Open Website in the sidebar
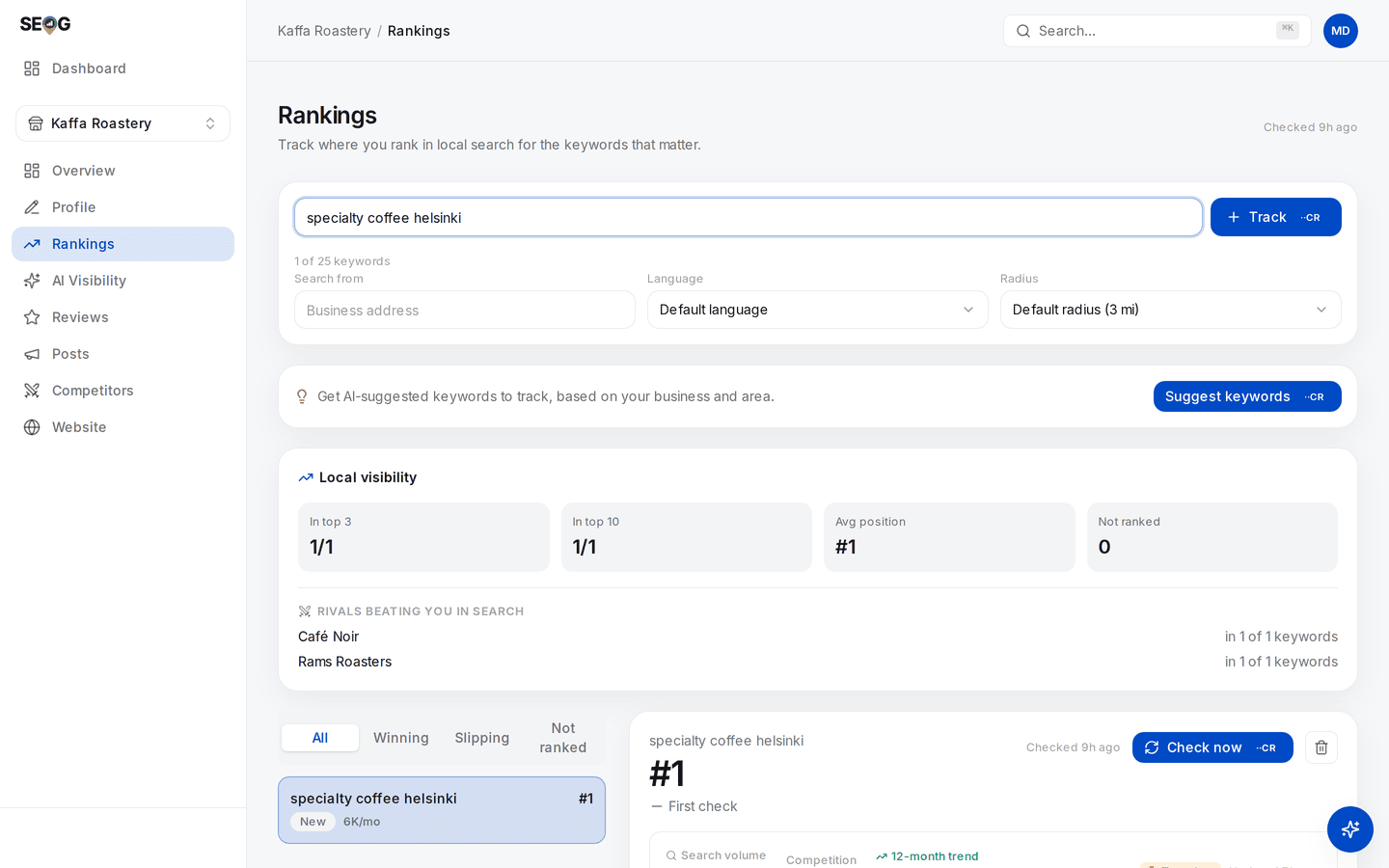 (123, 427)
